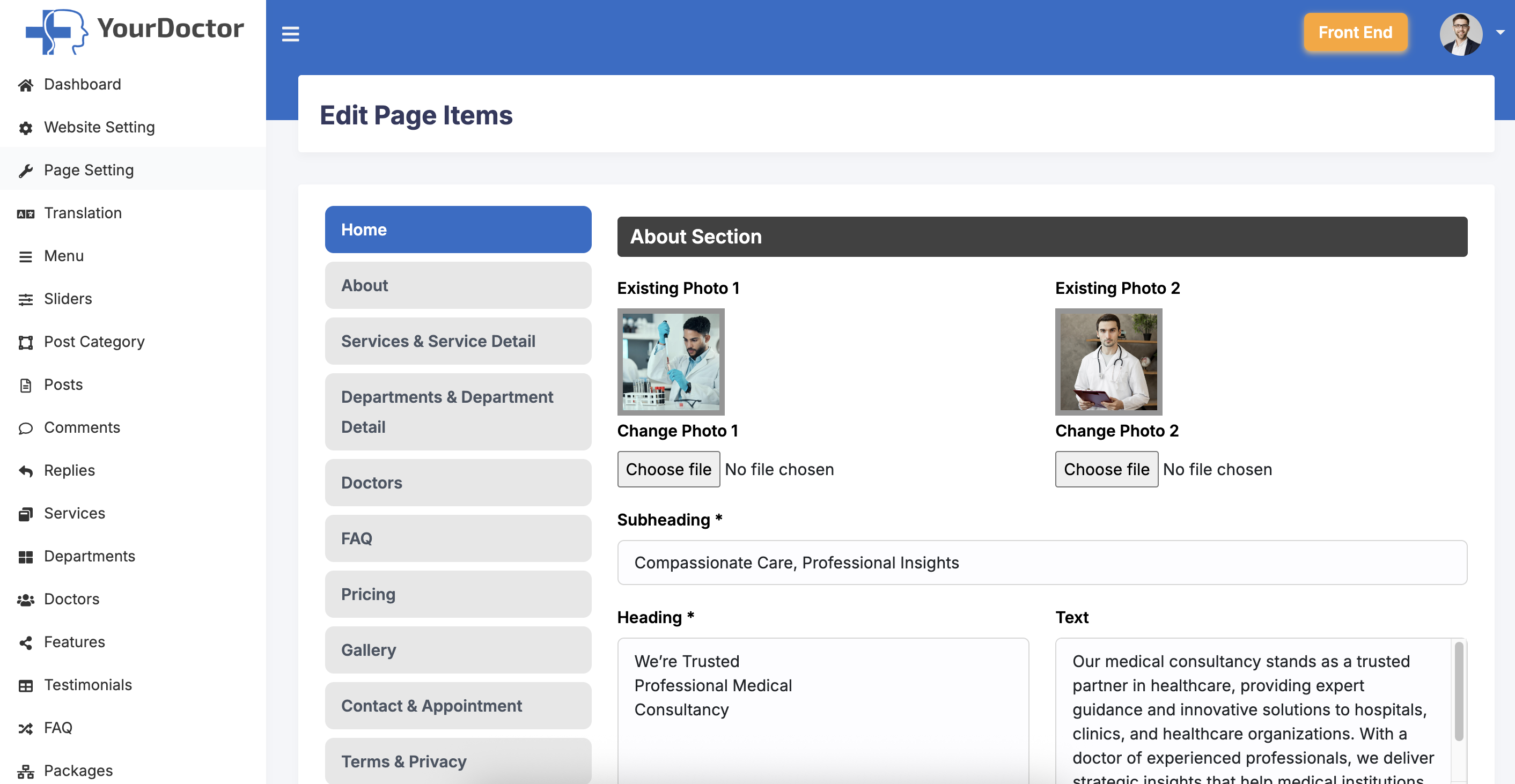The height and width of the screenshot is (784, 1515).
Task: Click the Website Setting gear icon
Action: pos(25,128)
